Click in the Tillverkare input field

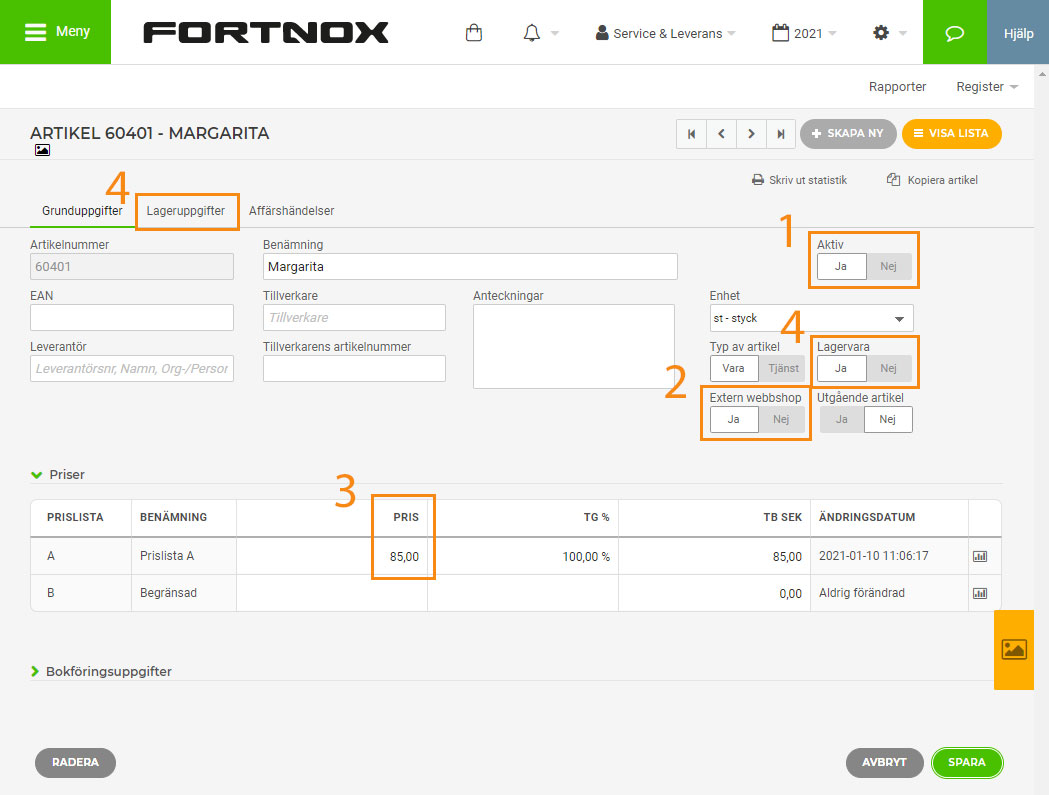(x=354, y=317)
